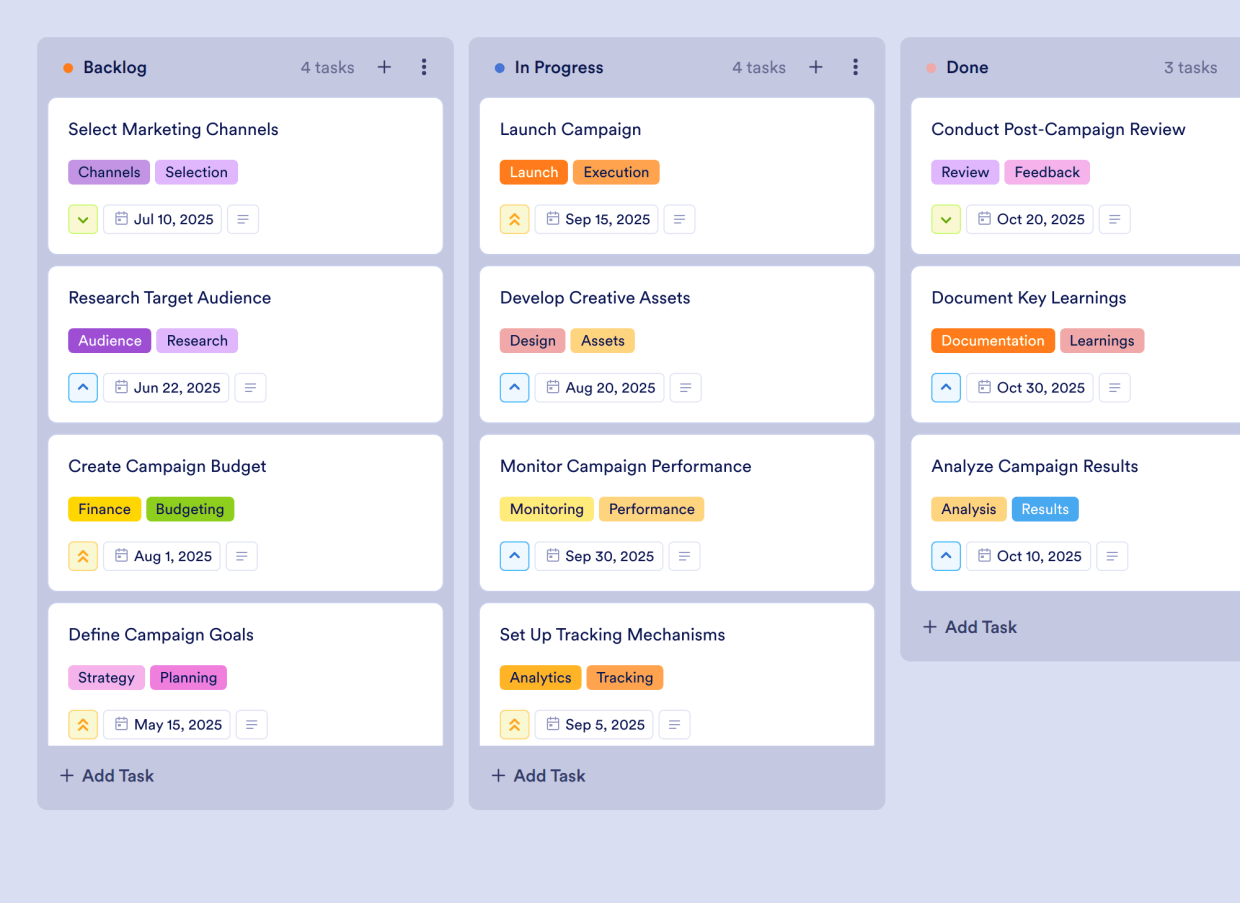Select the yellow Finance tag
The image size is (1240, 903).
pyautogui.click(x=104, y=509)
